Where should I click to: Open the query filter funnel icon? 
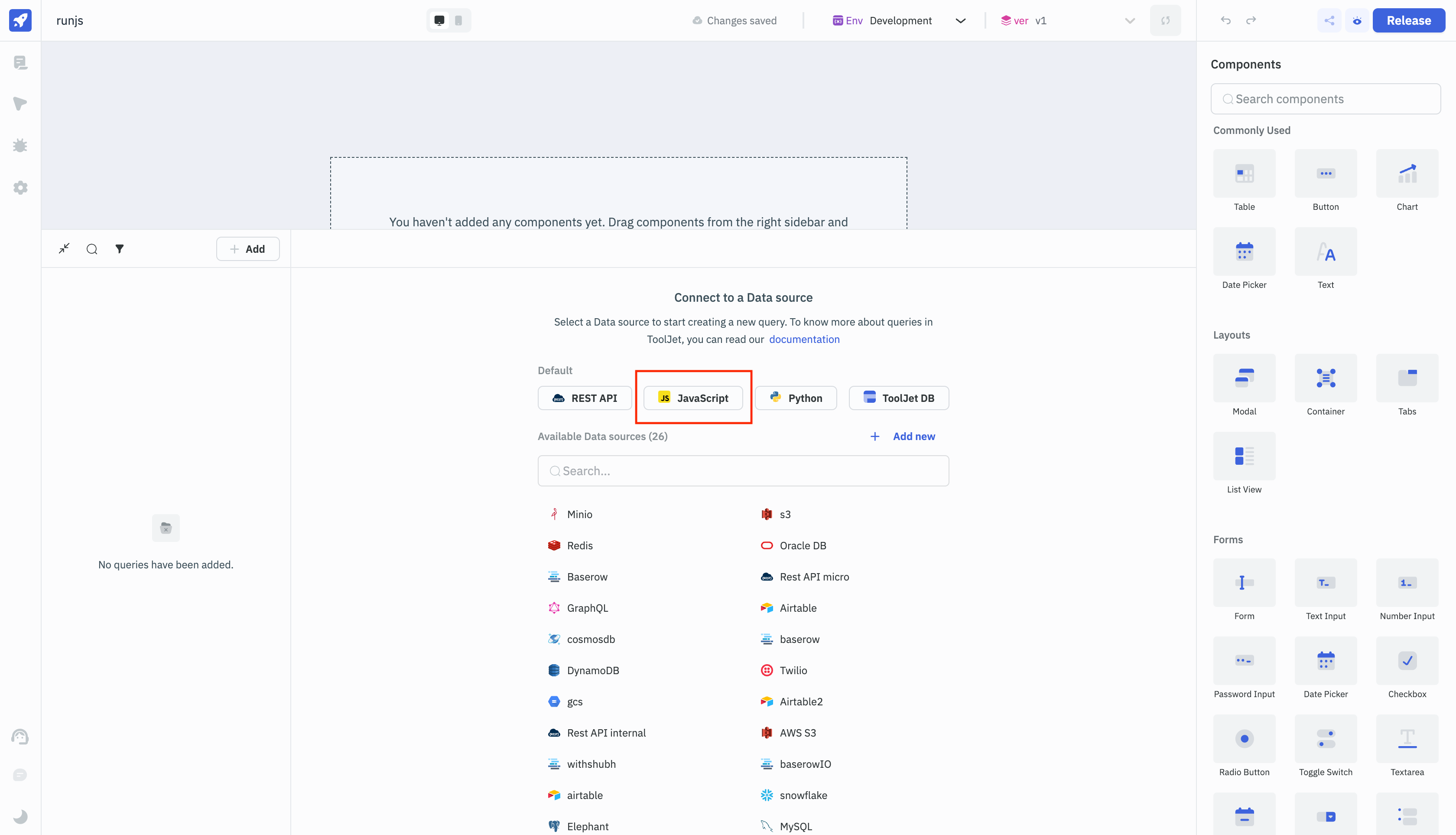pyautogui.click(x=119, y=249)
